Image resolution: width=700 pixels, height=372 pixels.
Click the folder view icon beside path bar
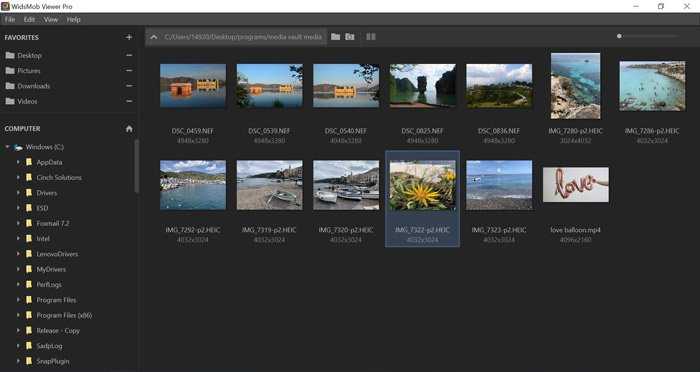click(335, 37)
